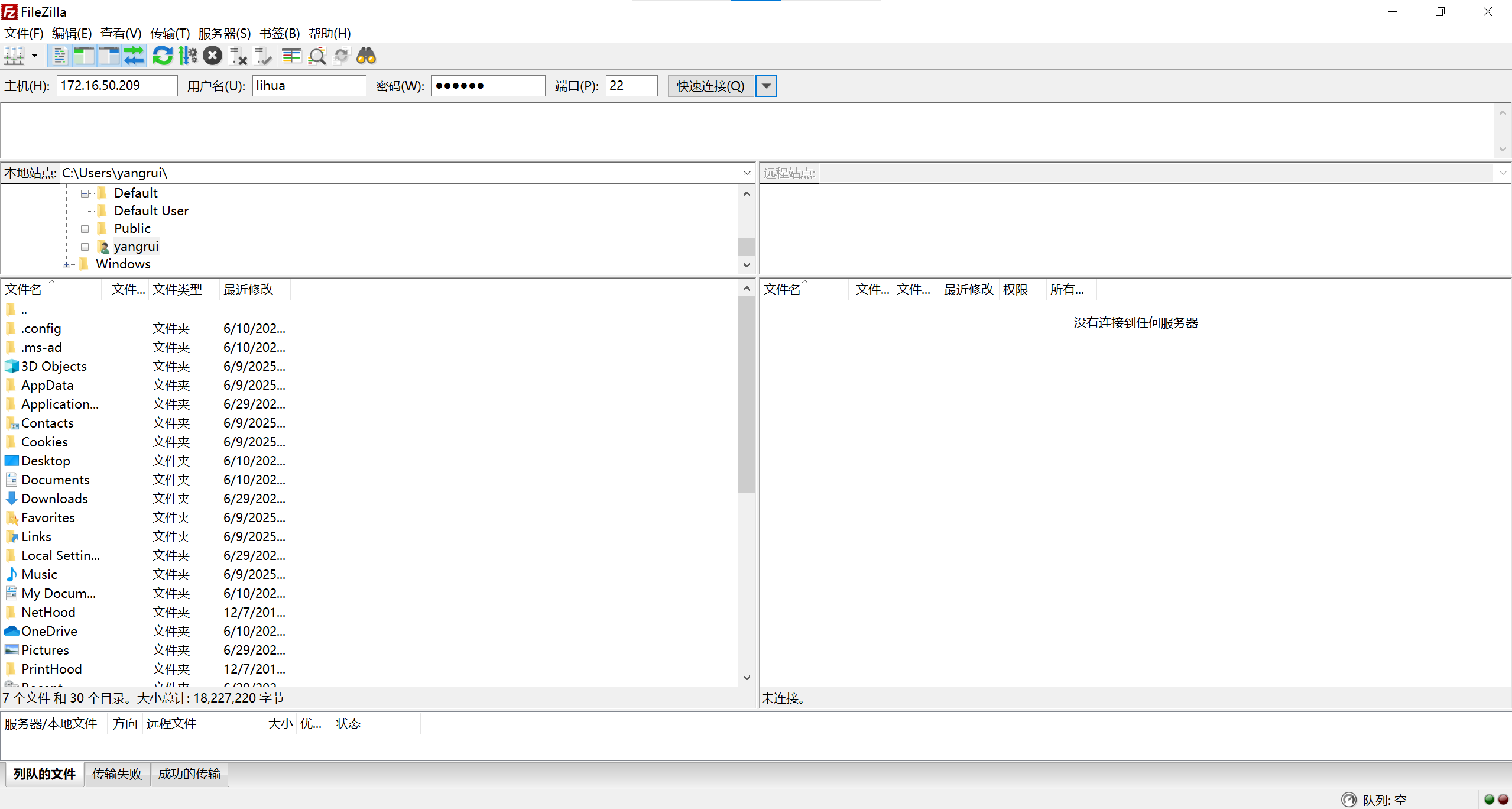Click the 主机(H) host input field
This screenshot has width=1512, height=809.
coord(116,86)
